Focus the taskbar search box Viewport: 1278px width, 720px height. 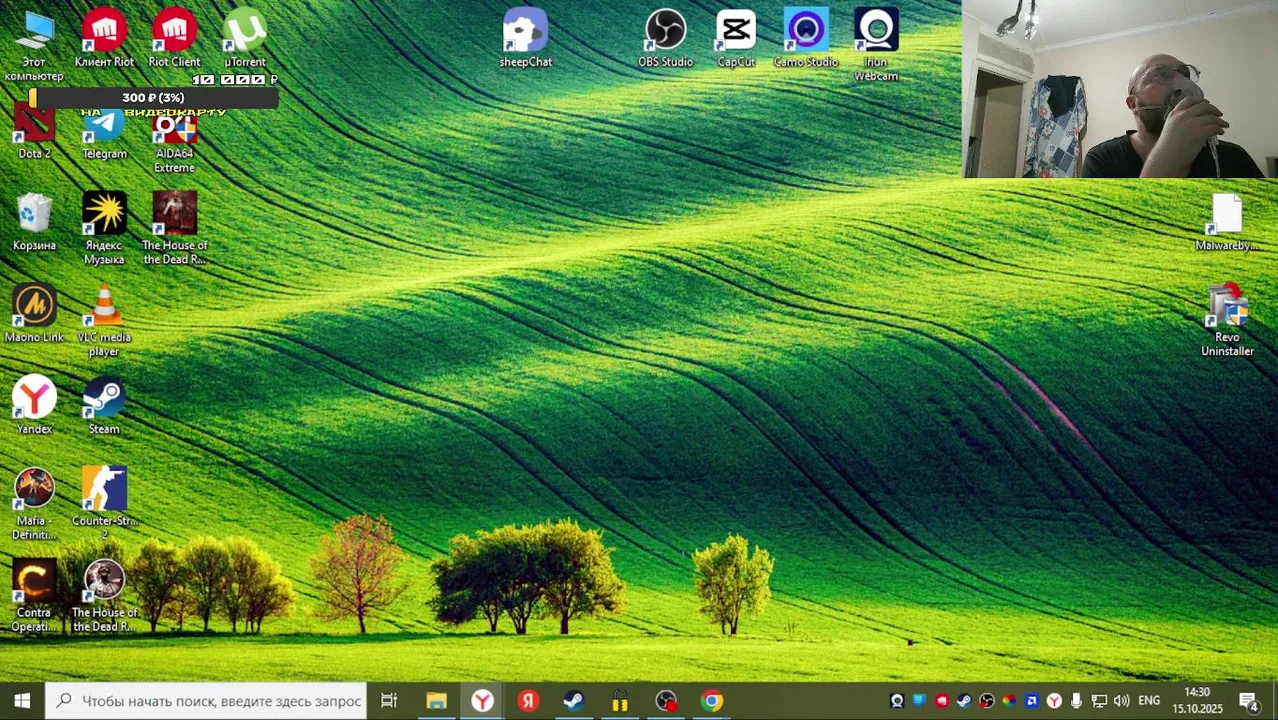pos(206,701)
